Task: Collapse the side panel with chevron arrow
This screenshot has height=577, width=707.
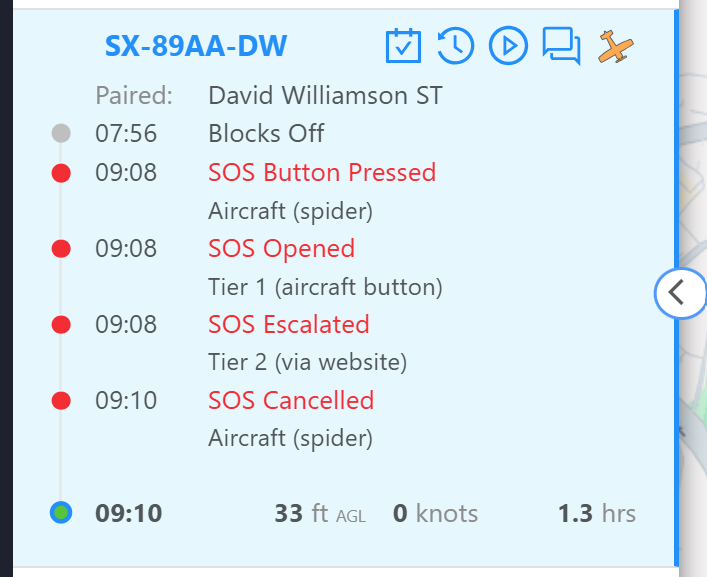Action: [x=679, y=293]
